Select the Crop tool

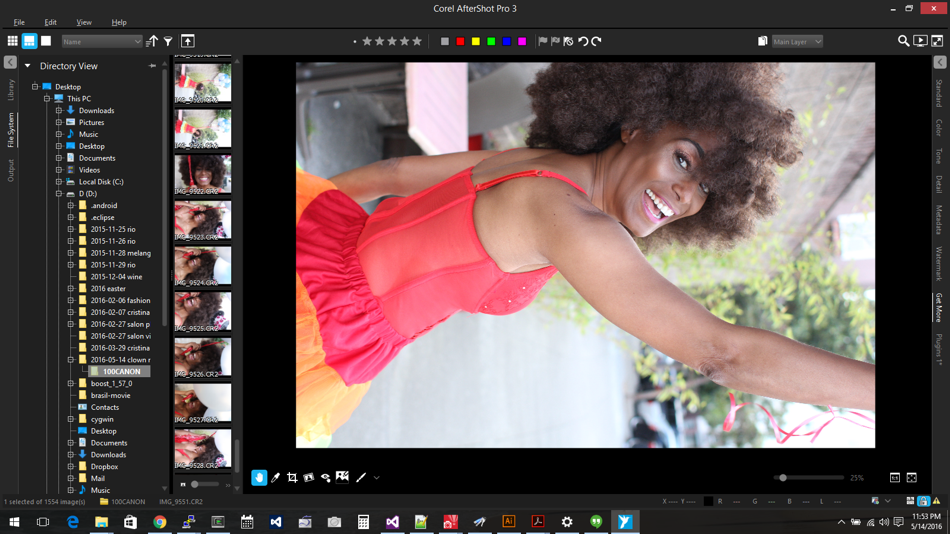point(292,478)
